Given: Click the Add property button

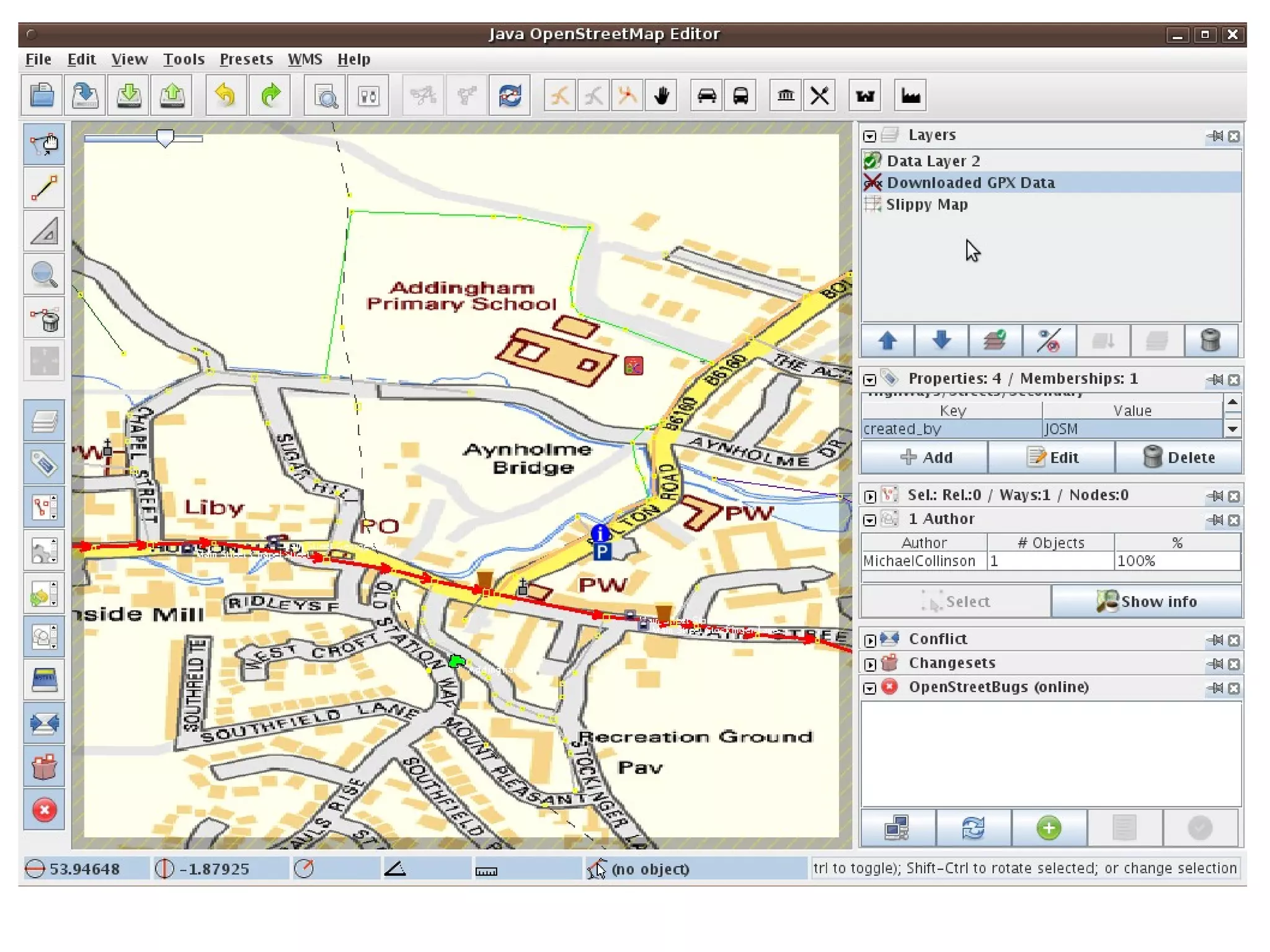Looking at the screenshot, I should [x=925, y=457].
